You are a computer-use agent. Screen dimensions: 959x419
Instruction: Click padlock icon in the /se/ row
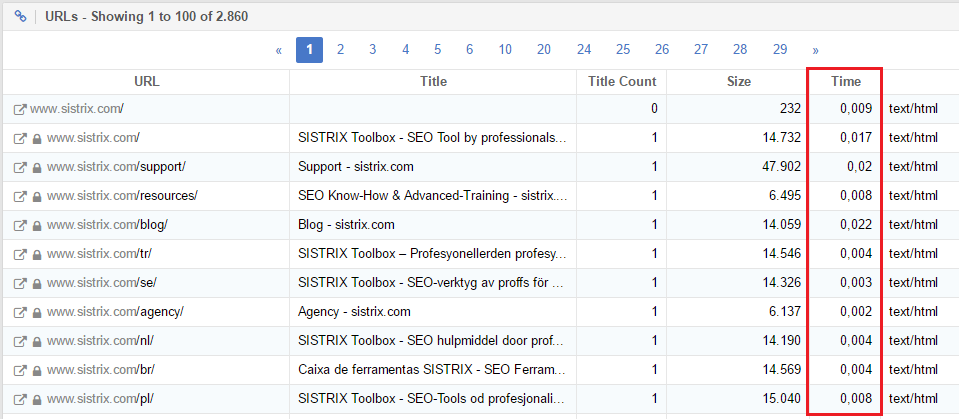[x=37, y=283]
